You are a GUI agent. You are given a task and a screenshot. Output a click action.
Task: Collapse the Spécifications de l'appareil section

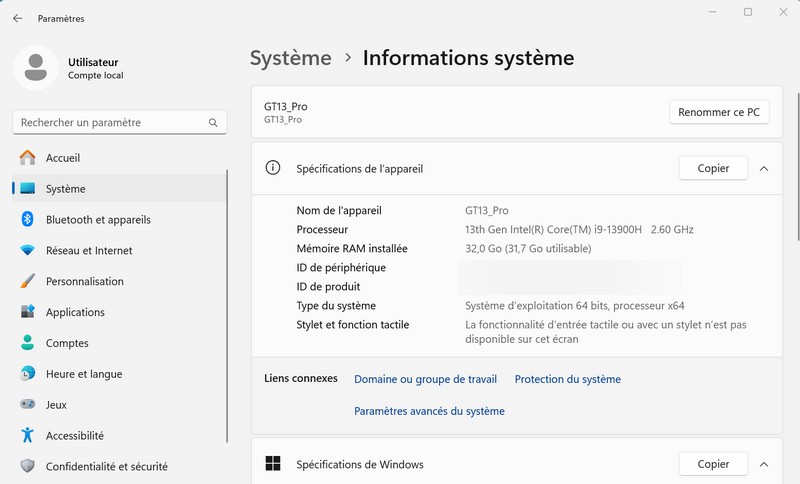764,169
